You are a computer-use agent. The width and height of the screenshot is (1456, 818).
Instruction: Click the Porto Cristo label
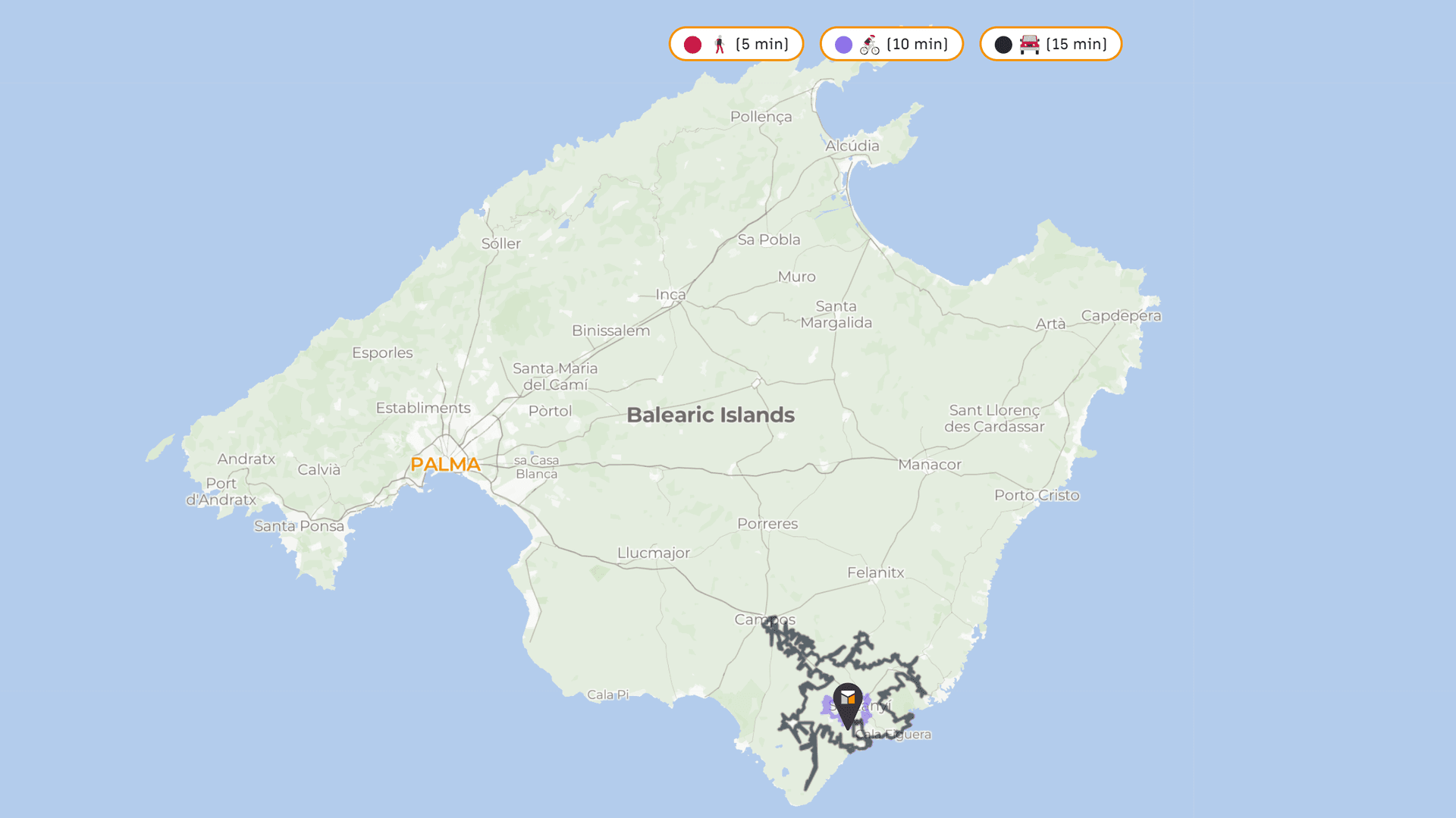coord(1037,495)
